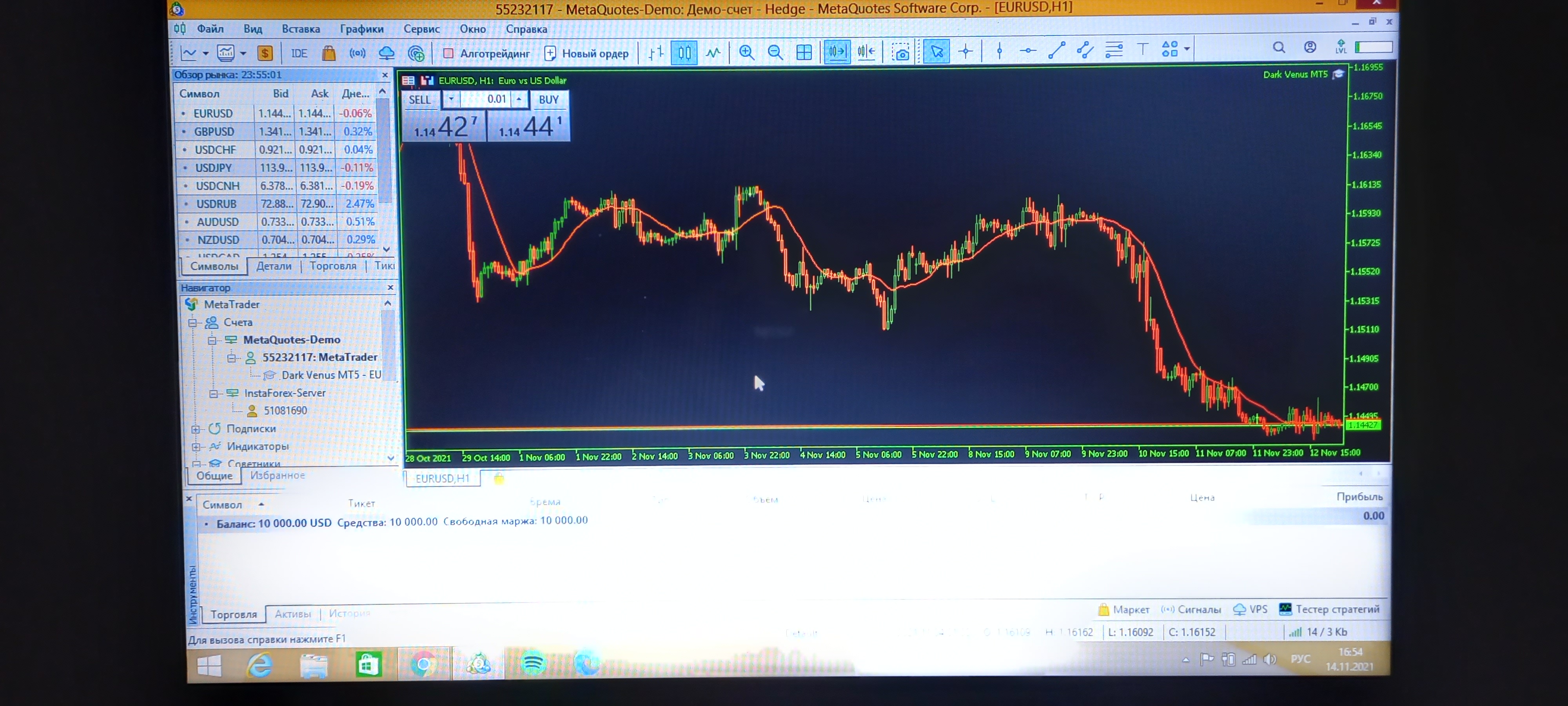Toggle chart auto-scroll to end
The image size is (1568, 706).
click(x=837, y=52)
